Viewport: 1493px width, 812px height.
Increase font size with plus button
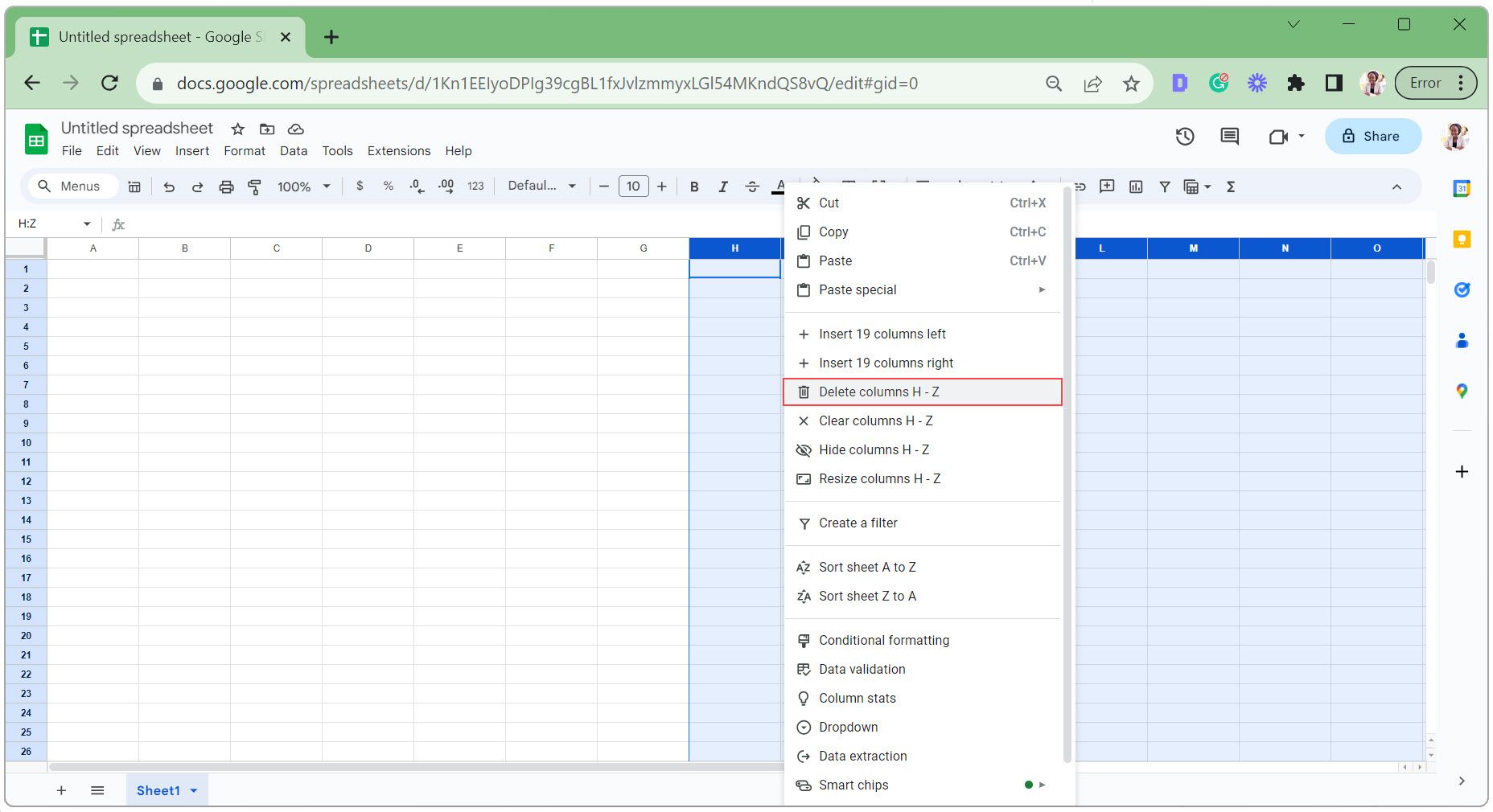tap(662, 187)
